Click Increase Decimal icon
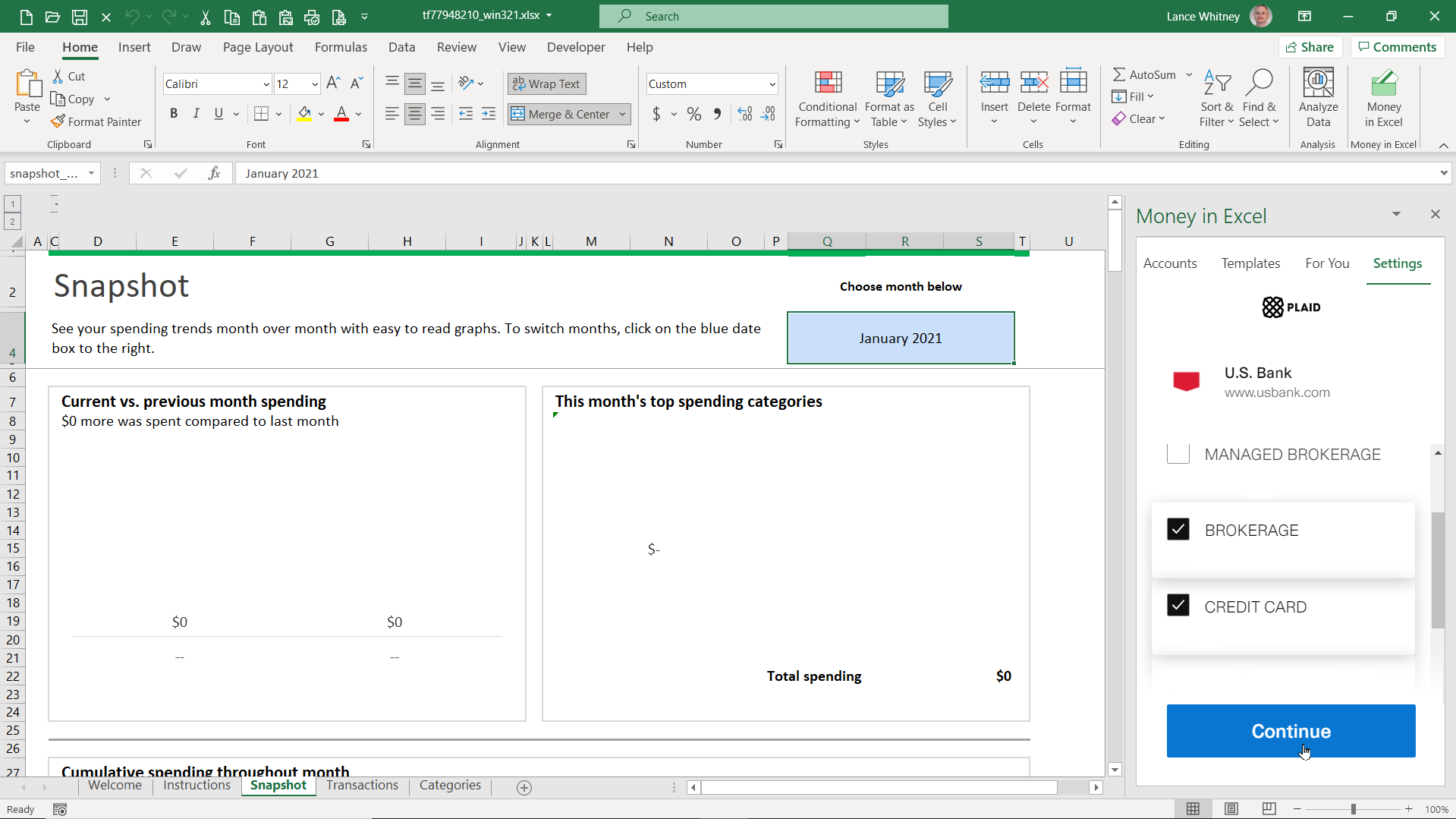Screen dimensions: 1456x819 745,114
